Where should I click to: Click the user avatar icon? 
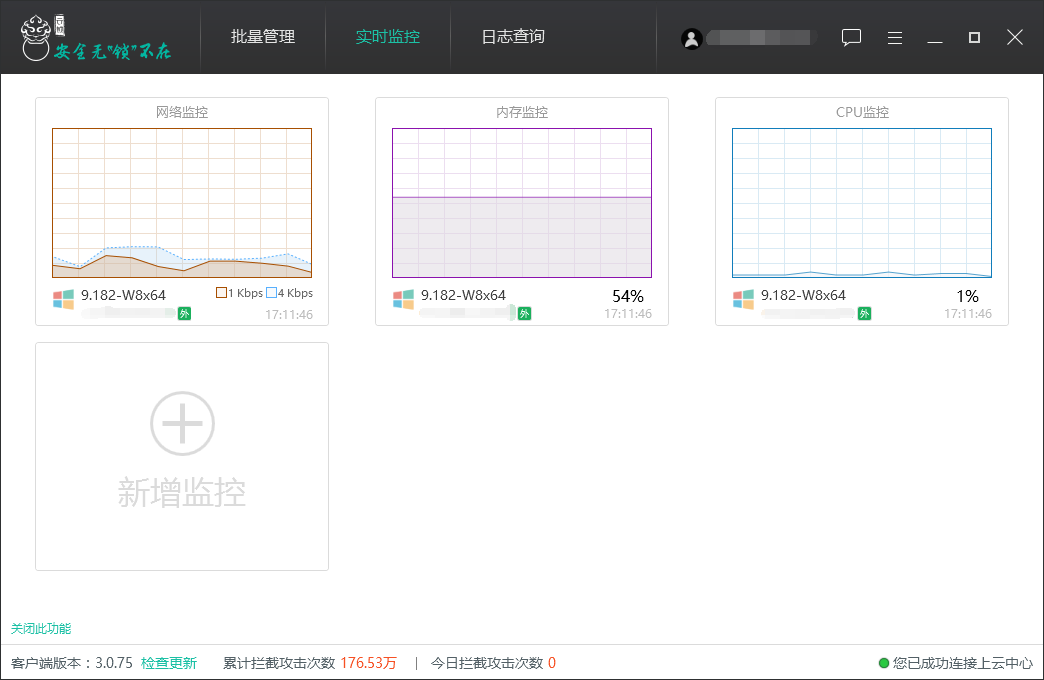point(691,38)
